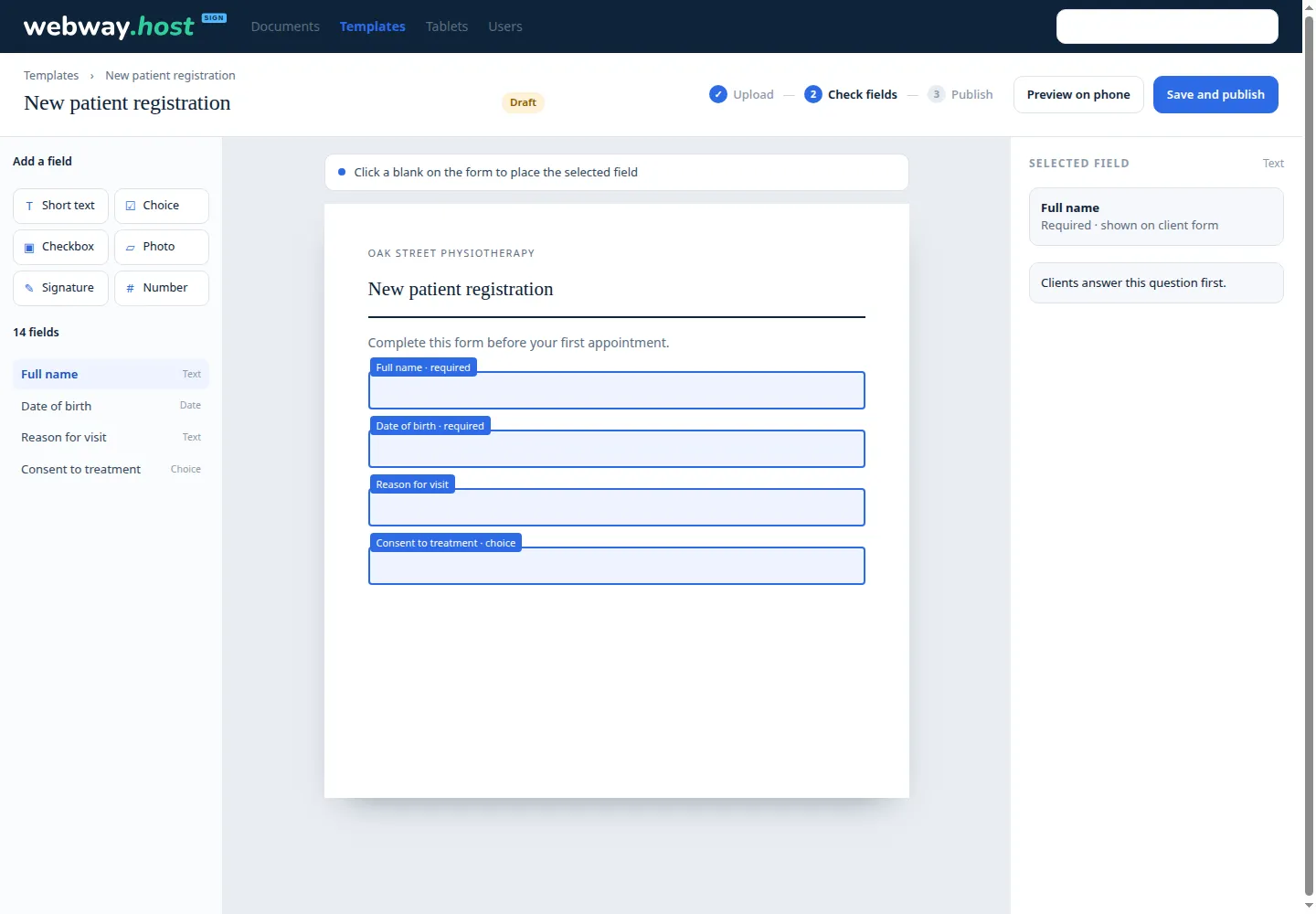Click the Publish step label

click(971, 95)
